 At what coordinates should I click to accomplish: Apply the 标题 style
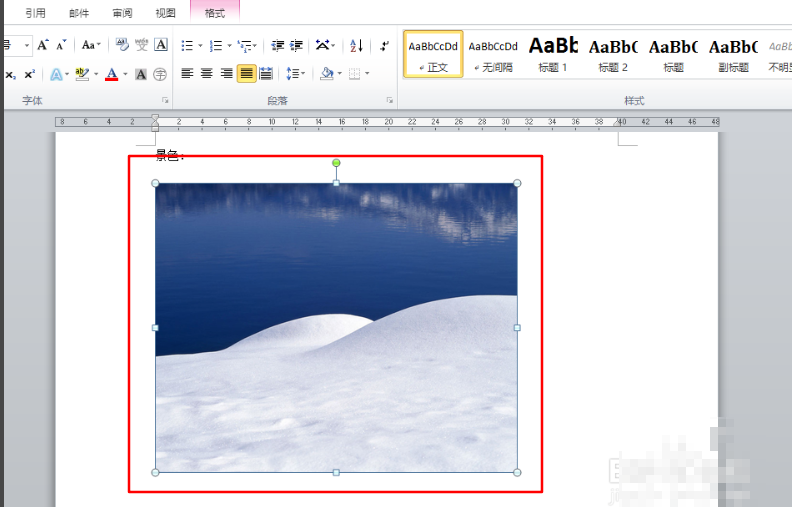[x=673, y=54]
